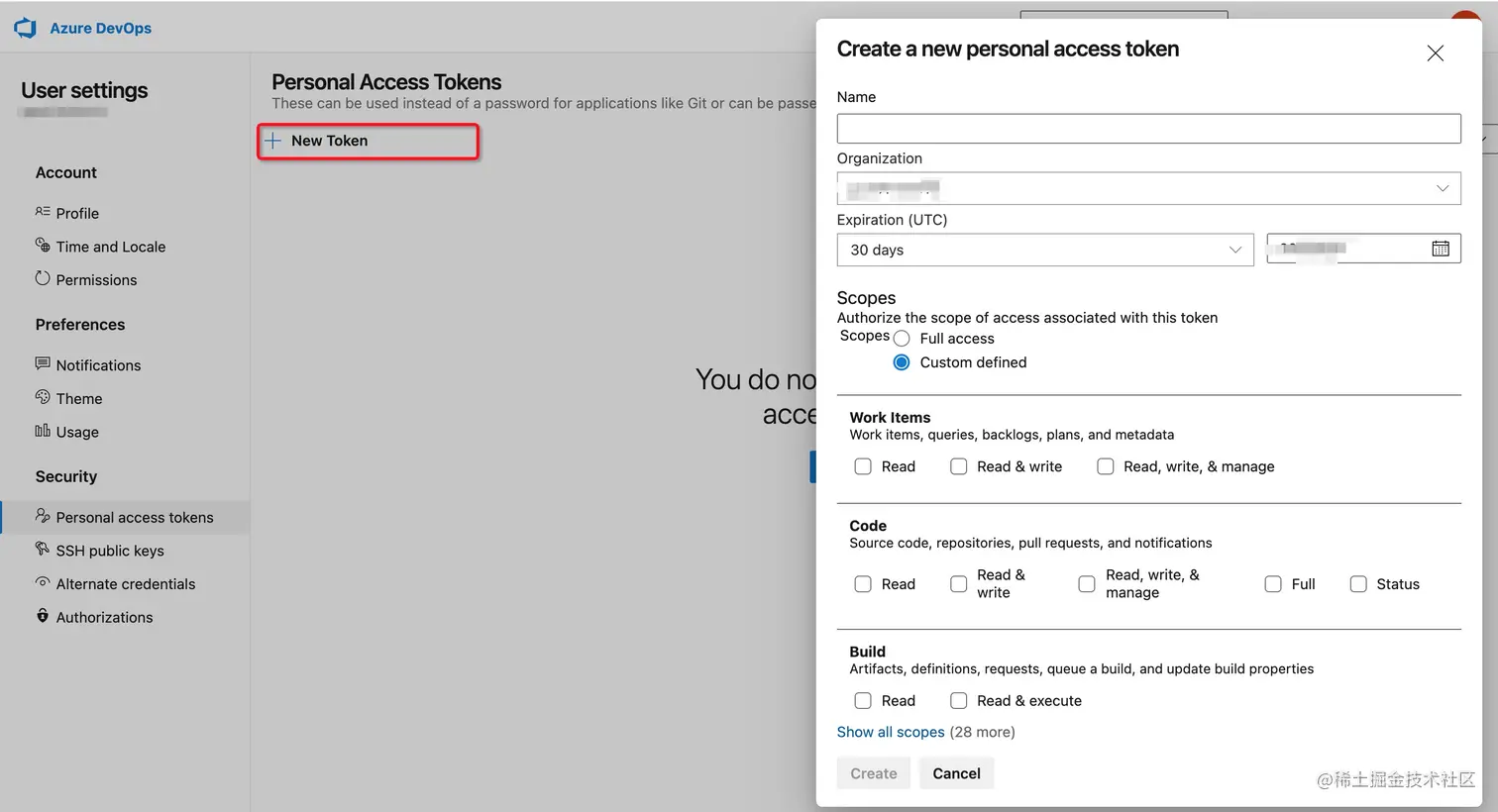Check Build Read & execute checkbox
Screen dimensions: 1498x812
pyautogui.click(x=959, y=700)
